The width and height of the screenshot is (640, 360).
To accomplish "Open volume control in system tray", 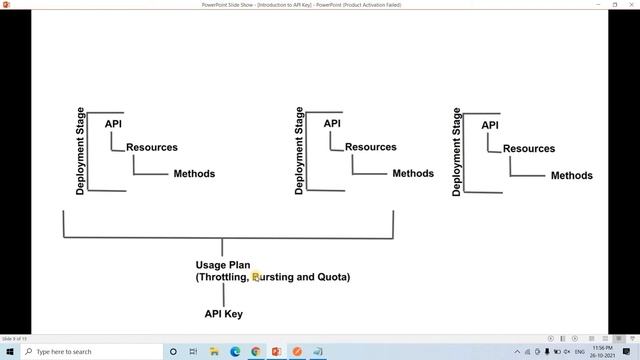I will [567, 351].
